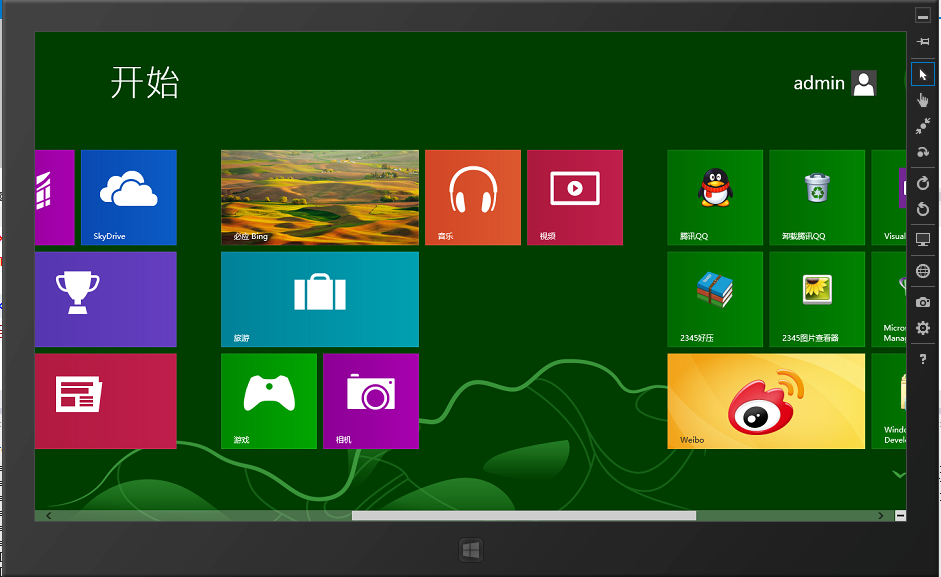The width and height of the screenshot is (941, 577).
Task: Launch the 游戏 games tile
Action: click(x=268, y=401)
